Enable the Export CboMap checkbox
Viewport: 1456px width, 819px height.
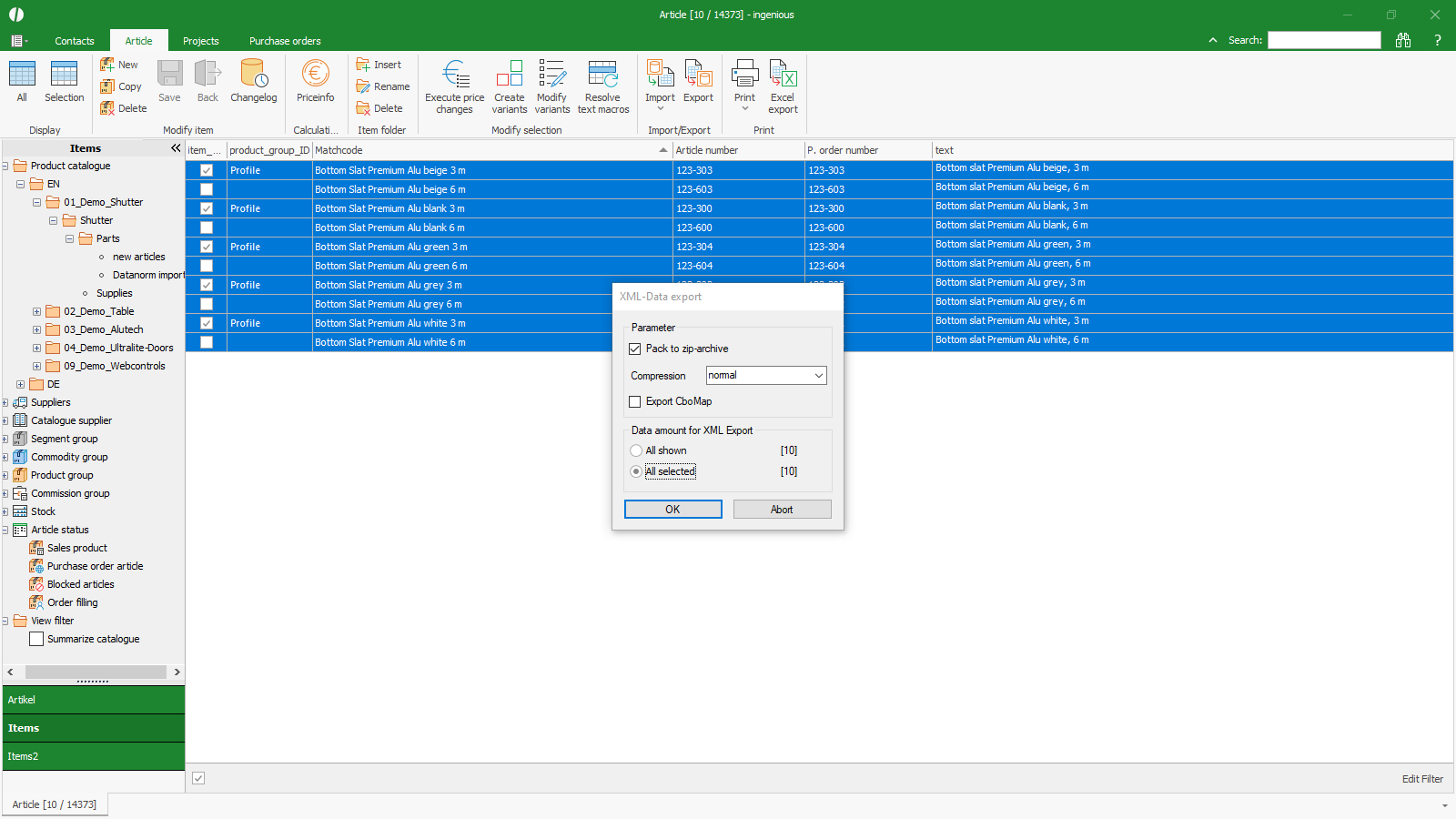(635, 401)
